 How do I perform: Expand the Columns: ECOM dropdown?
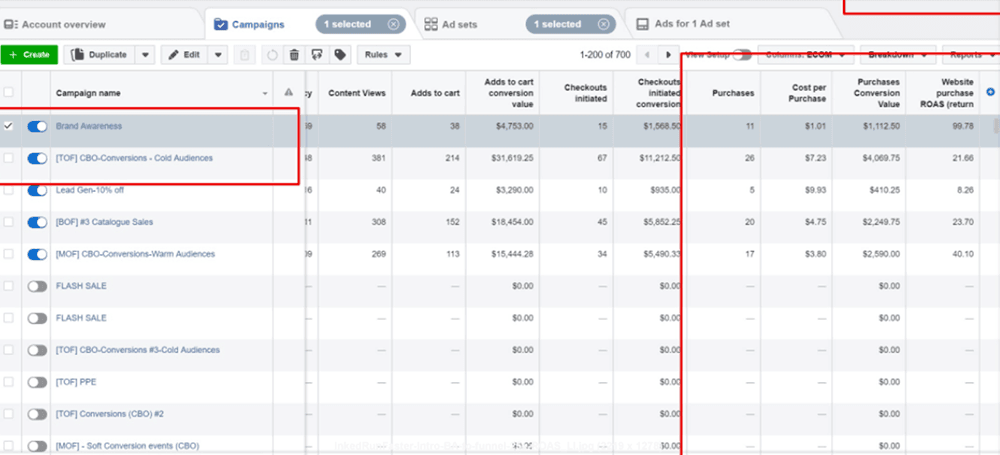(x=808, y=55)
